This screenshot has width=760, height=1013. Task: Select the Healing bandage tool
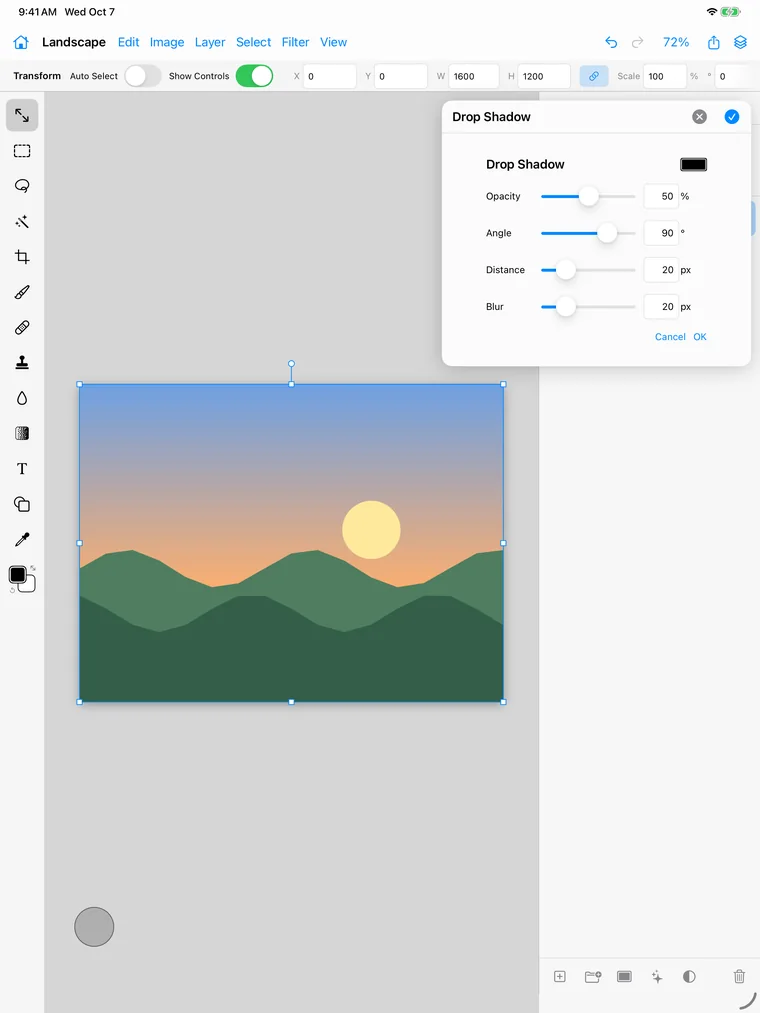coord(22,328)
